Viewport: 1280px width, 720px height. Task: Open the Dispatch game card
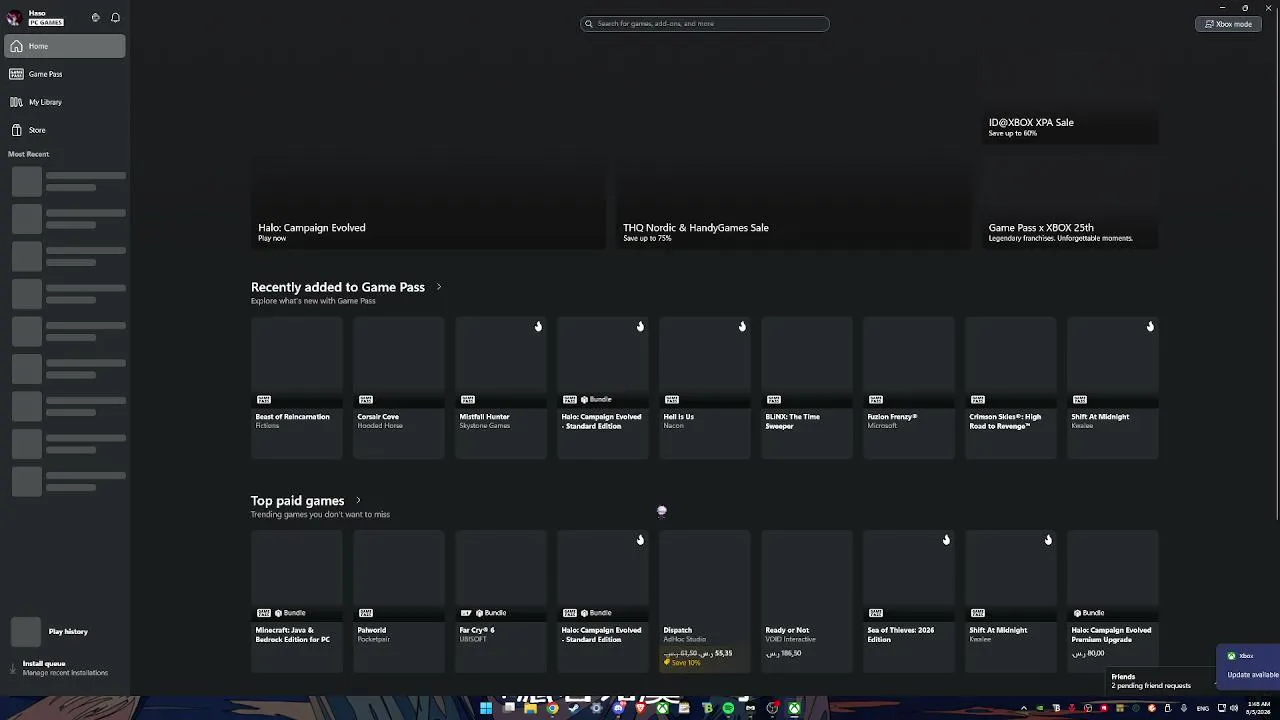[705, 601]
